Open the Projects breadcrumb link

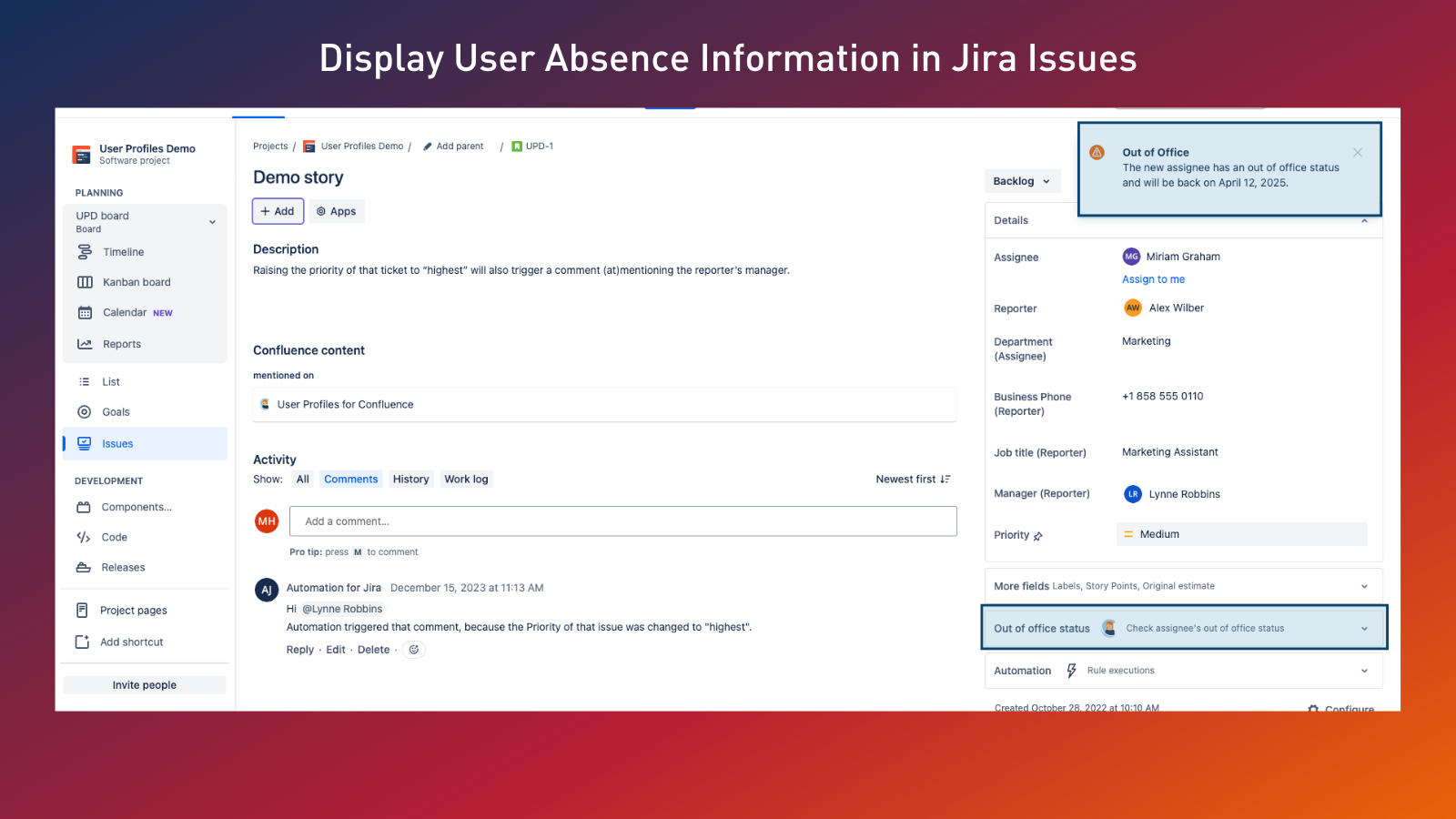coord(270,147)
